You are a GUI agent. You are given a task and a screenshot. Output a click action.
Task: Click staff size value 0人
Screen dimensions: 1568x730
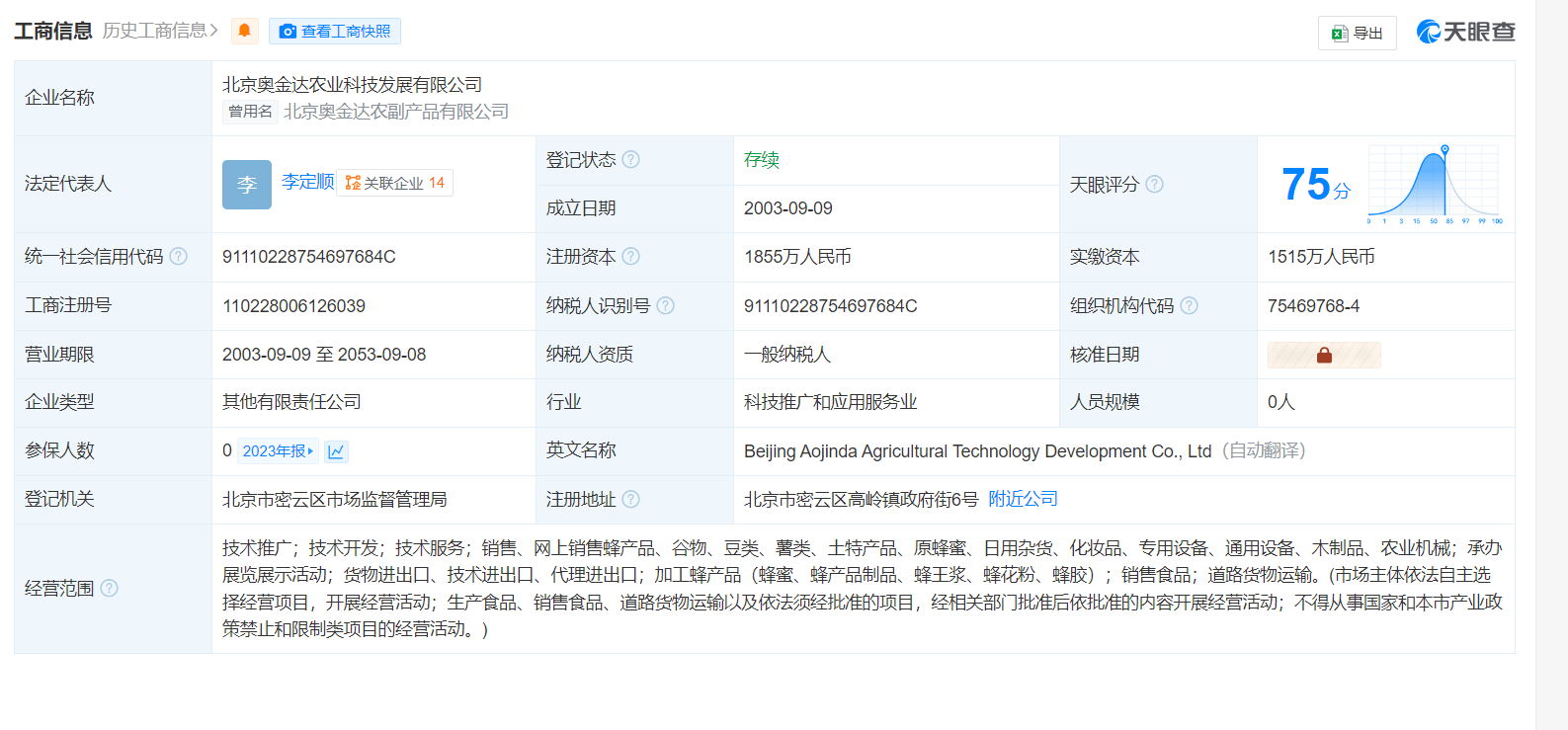[1280, 402]
